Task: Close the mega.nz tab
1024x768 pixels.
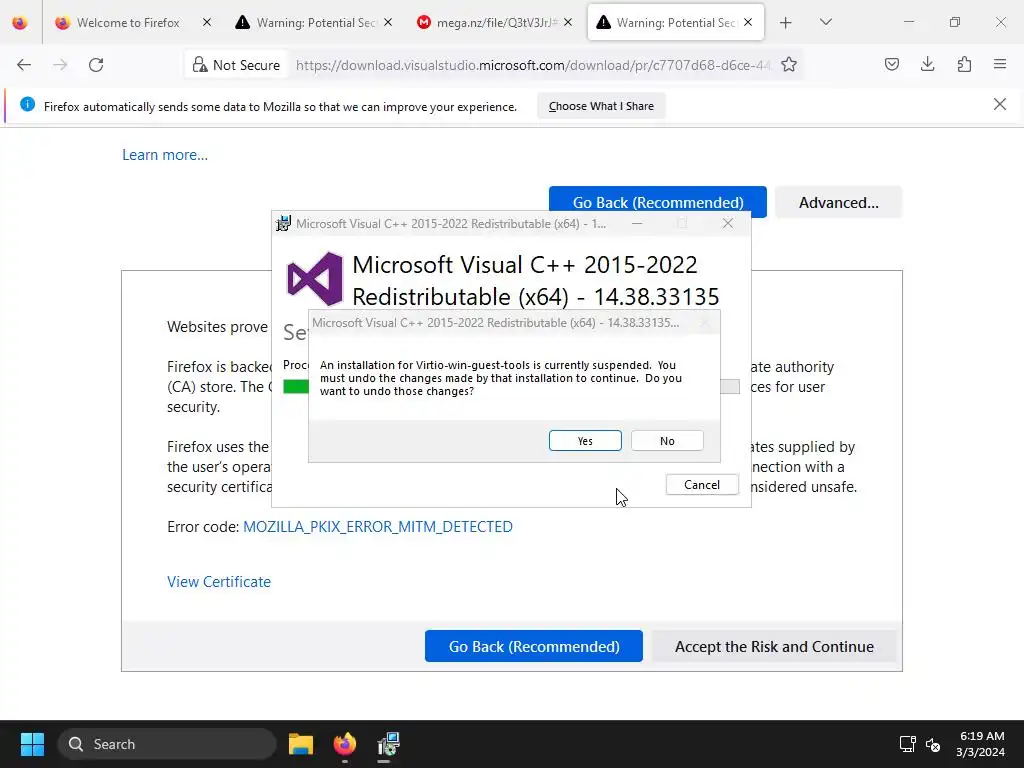Action: tap(568, 22)
